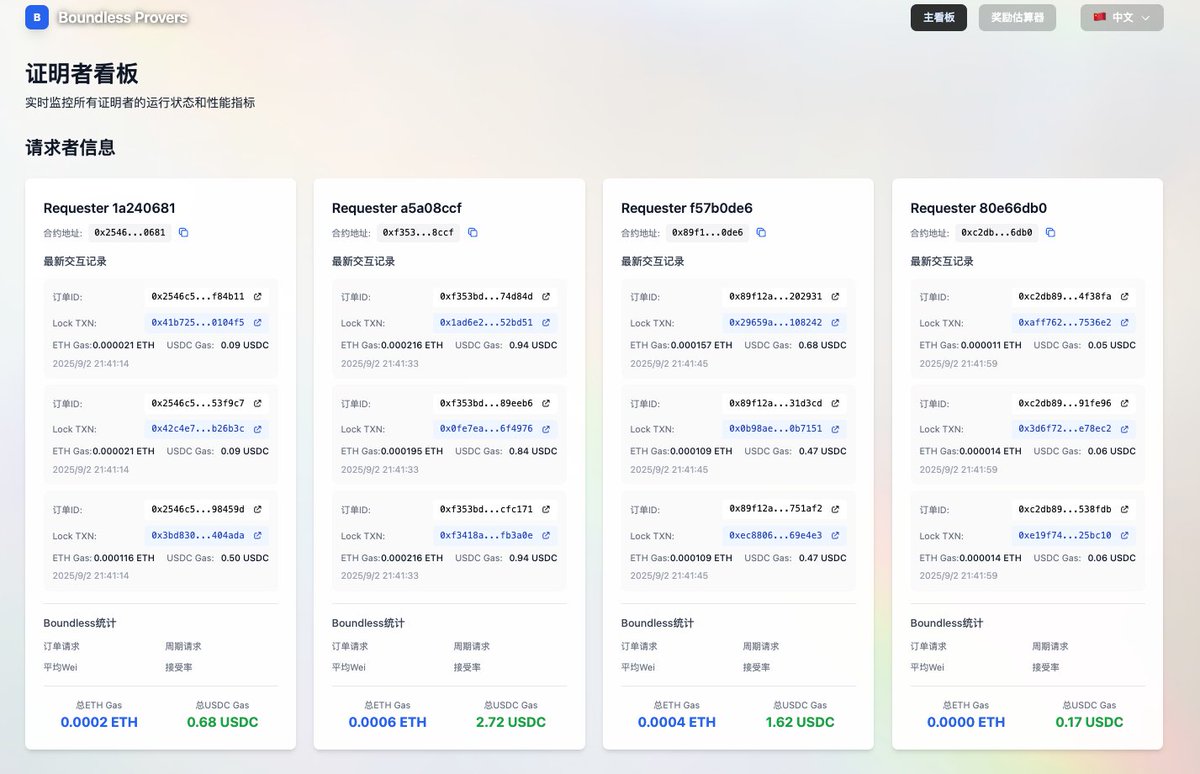Open external link for Lock TXN 0x29659a...108242
Viewport: 1200px width, 774px height.
pyautogui.click(x=835, y=323)
